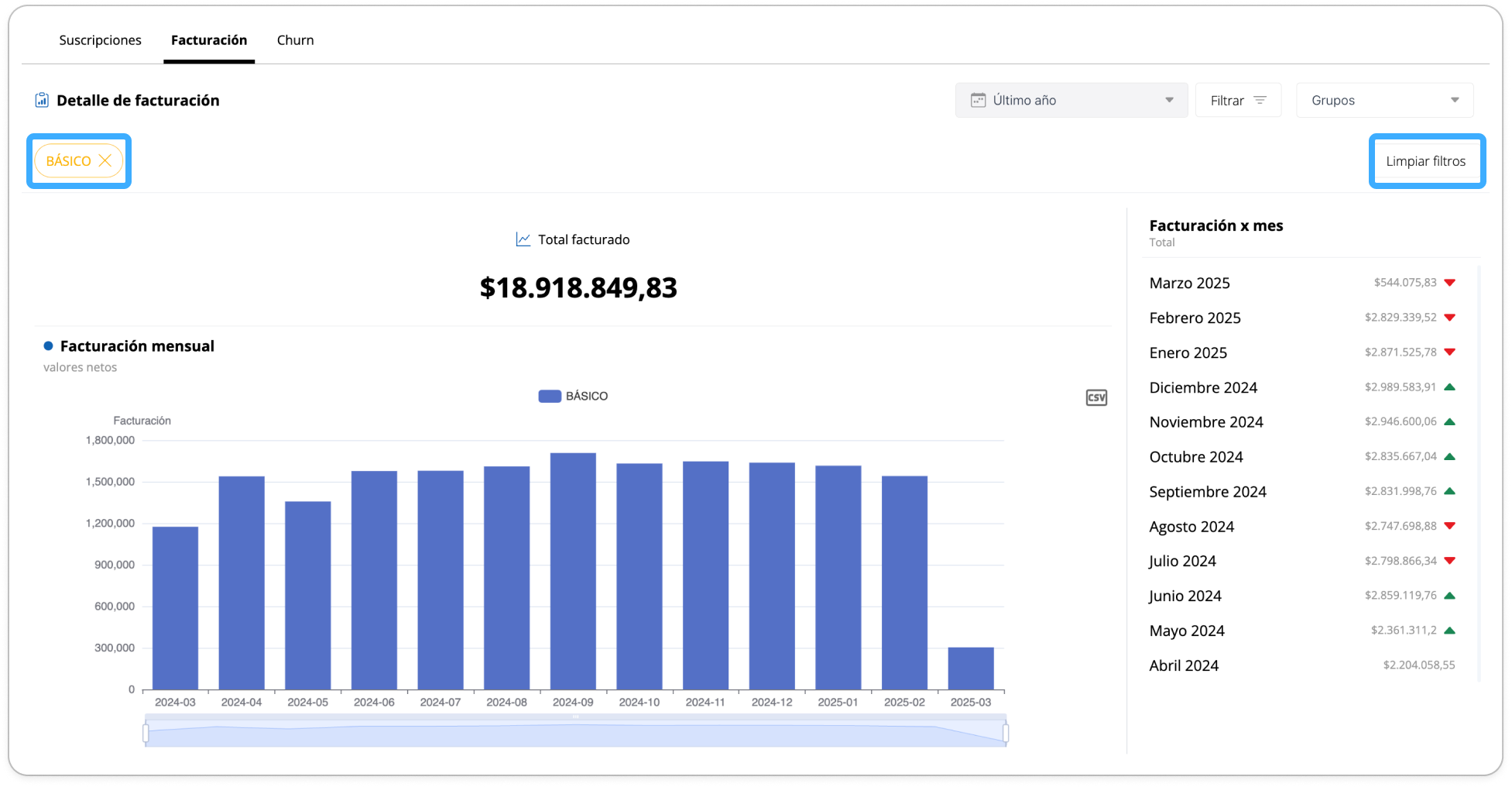The height and width of the screenshot is (787, 1512).
Task: Open the Último año date range dropdown
Action: click(1071, 100)
